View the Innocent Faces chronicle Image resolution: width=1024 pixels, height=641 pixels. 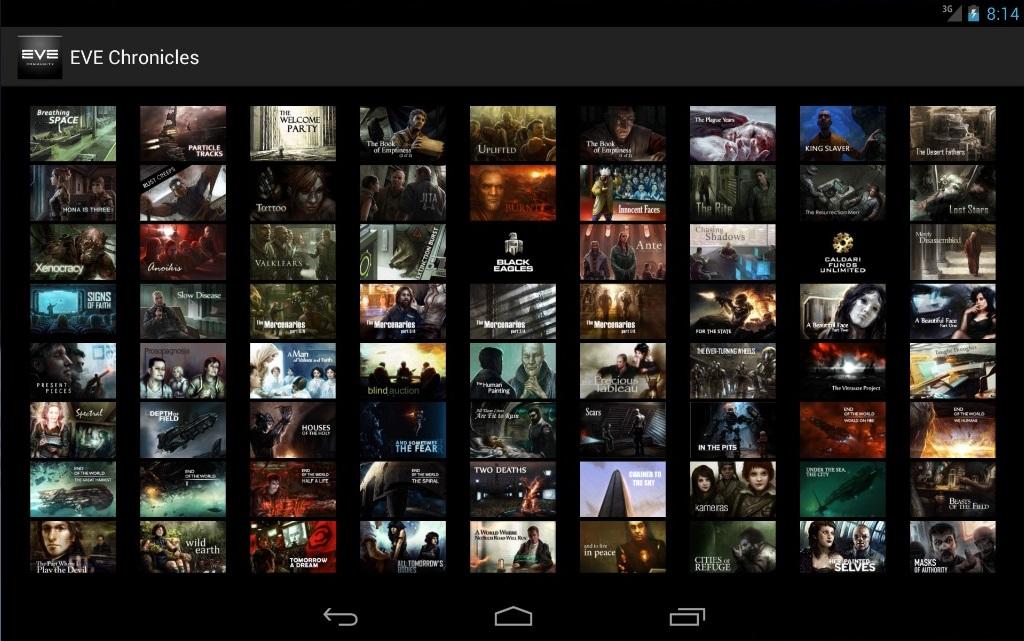tap(623, 193)
